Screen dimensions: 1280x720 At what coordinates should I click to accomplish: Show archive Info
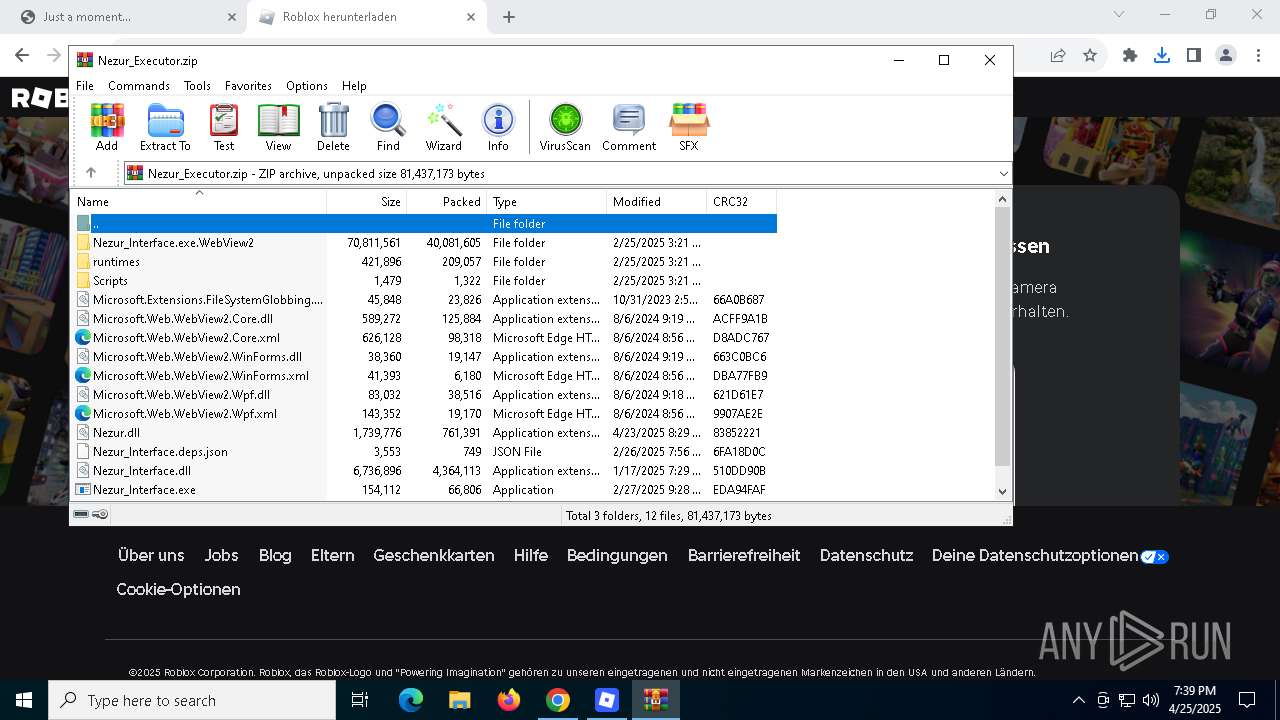[x=498, y=127]
